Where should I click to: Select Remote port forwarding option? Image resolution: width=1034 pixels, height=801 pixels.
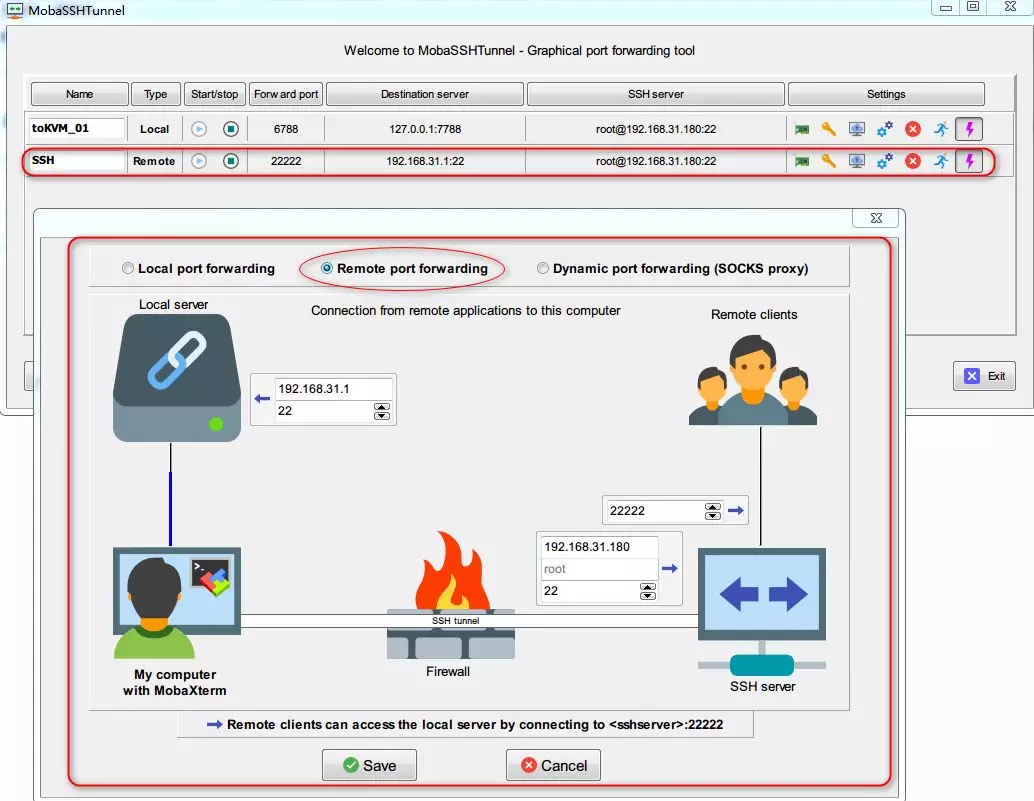point(404,268)
